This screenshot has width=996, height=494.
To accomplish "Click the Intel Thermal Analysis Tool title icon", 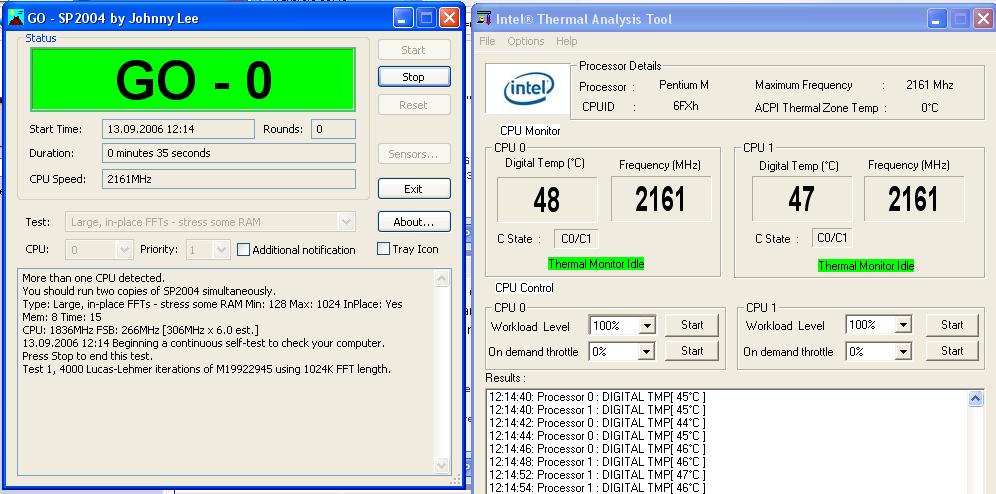I will [x=484, y=18].
